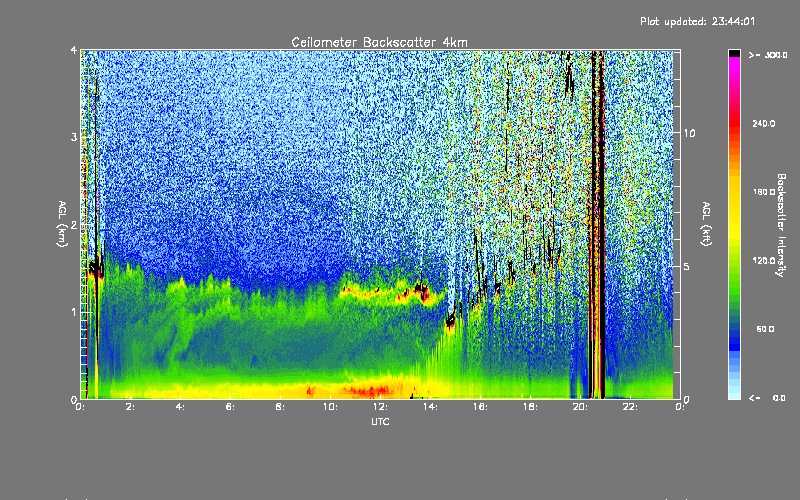The height and width of the screenshot is (500, 800).
Task: Pick the magenta band of the colorbar
Action: (734, 66)
